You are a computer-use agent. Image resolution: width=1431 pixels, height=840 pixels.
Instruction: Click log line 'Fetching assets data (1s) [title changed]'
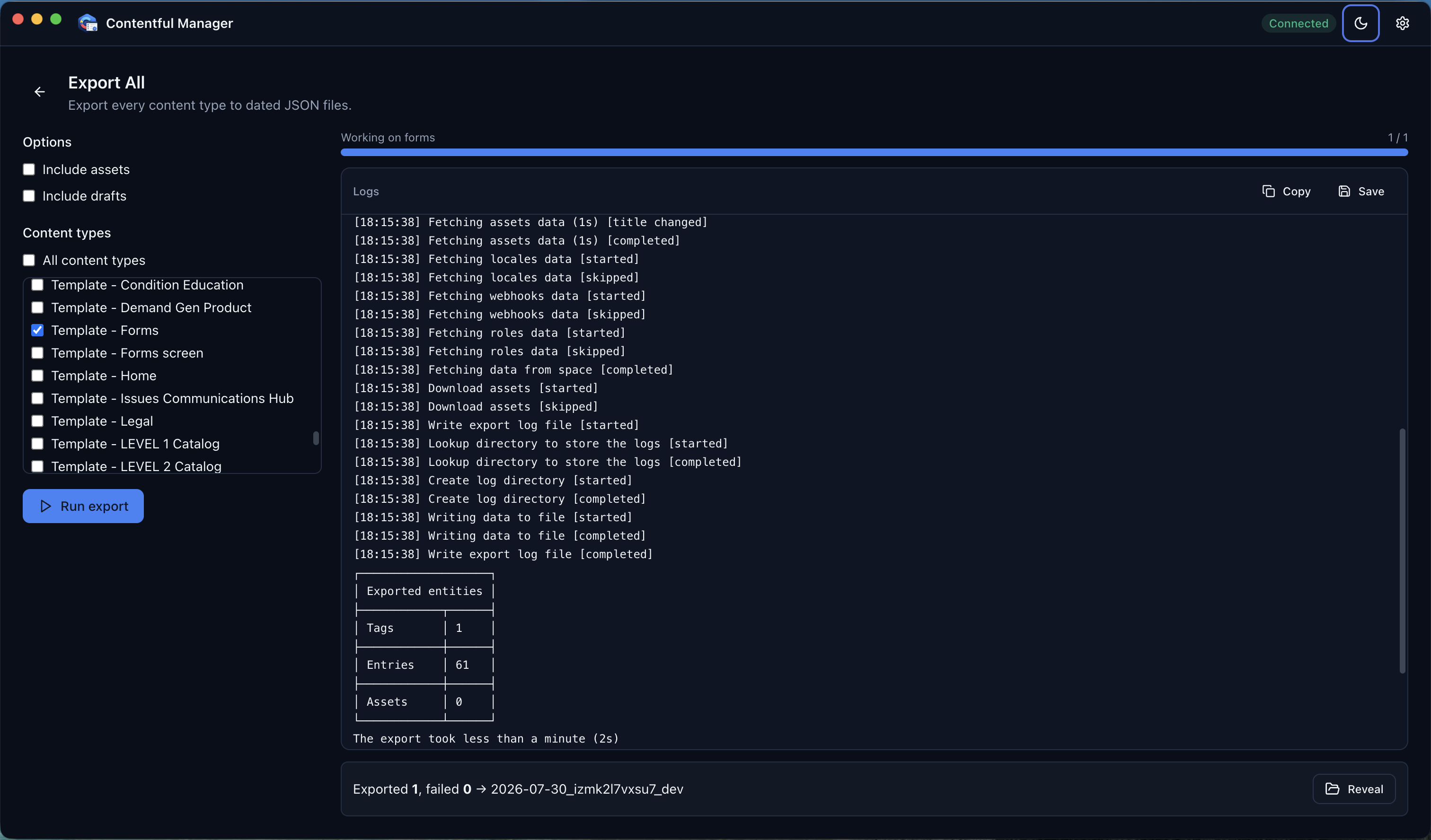tap(530, 222)
